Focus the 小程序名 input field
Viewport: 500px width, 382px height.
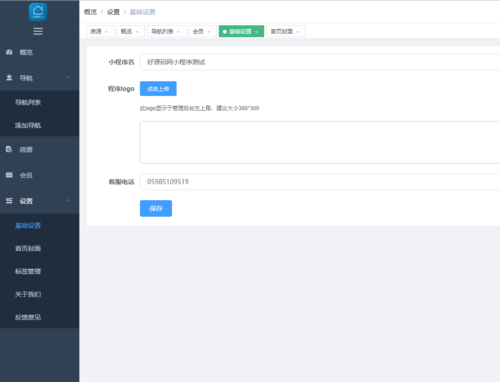[x=320, y=62]
